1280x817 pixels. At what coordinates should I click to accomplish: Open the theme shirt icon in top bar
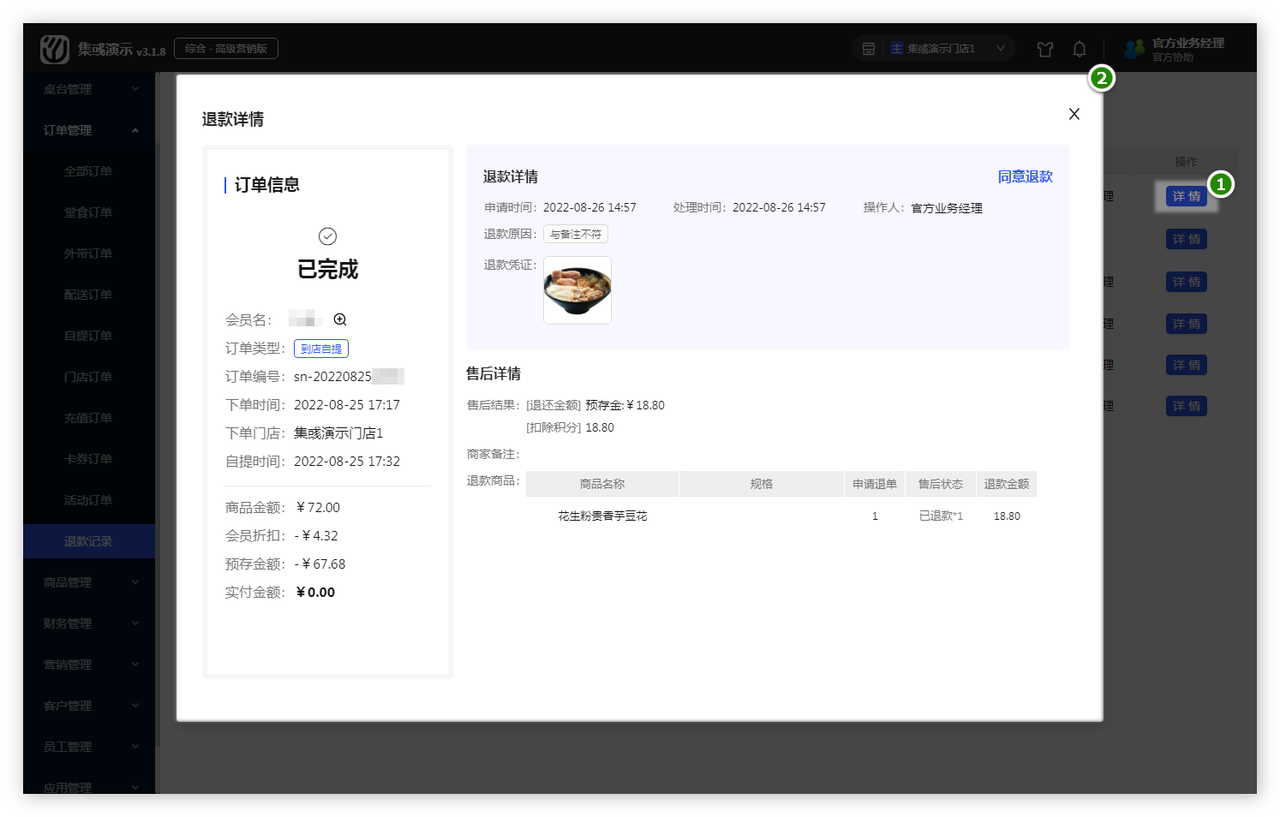click(x=1045, y=49)
